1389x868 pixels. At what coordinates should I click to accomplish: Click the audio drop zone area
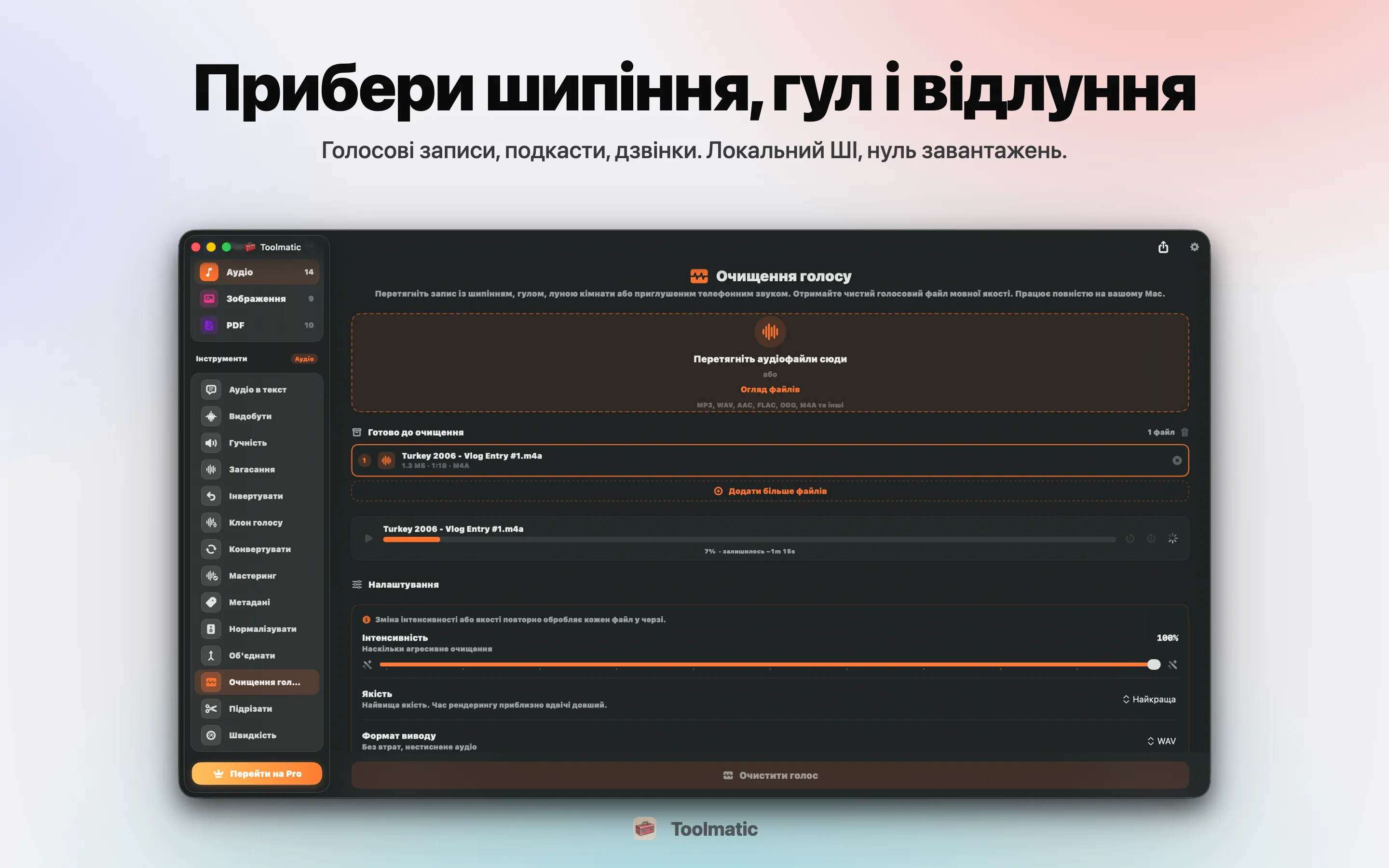[770, 363]
